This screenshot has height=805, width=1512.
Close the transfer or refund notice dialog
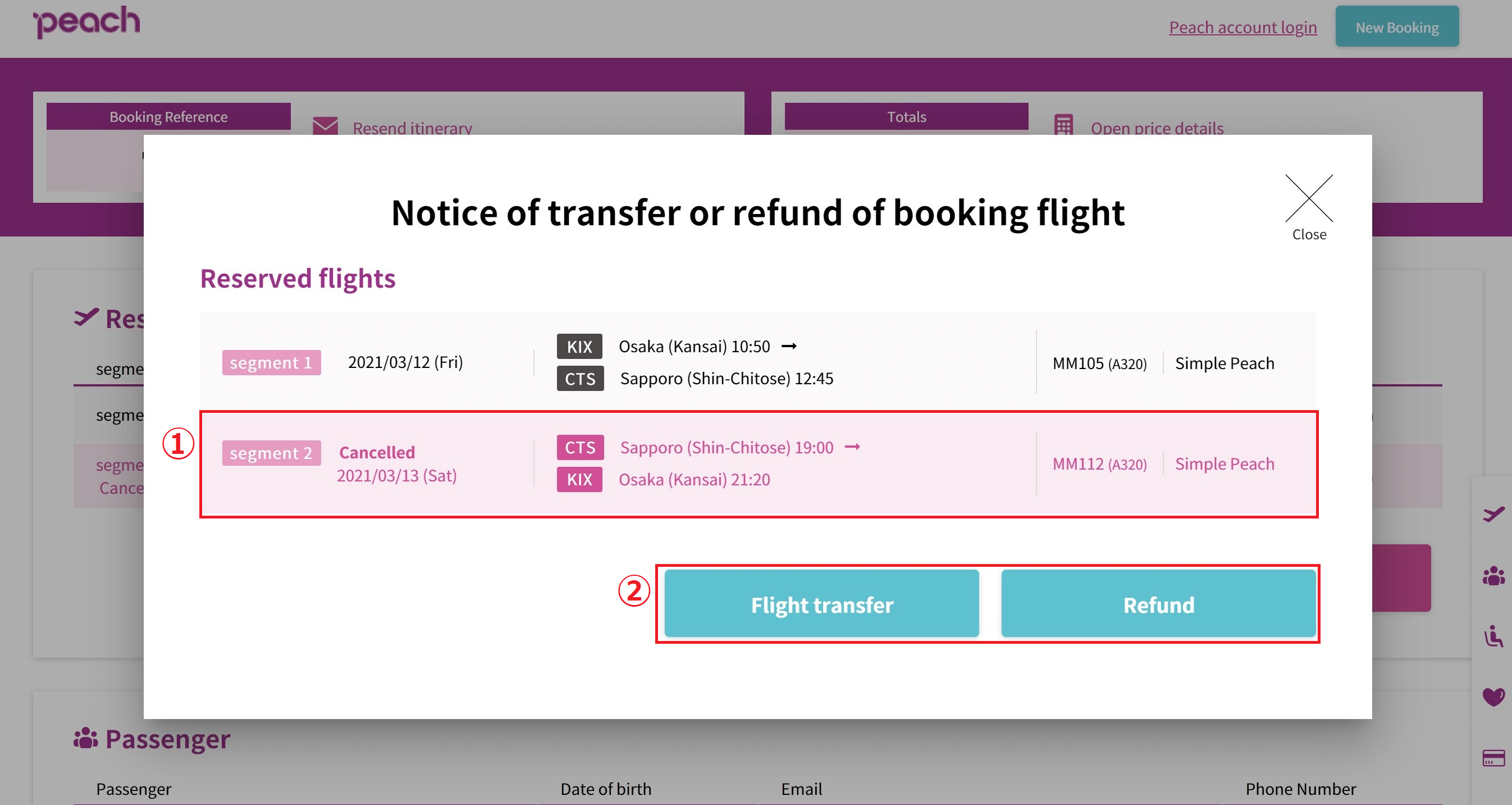click(x=1308, y=207)
